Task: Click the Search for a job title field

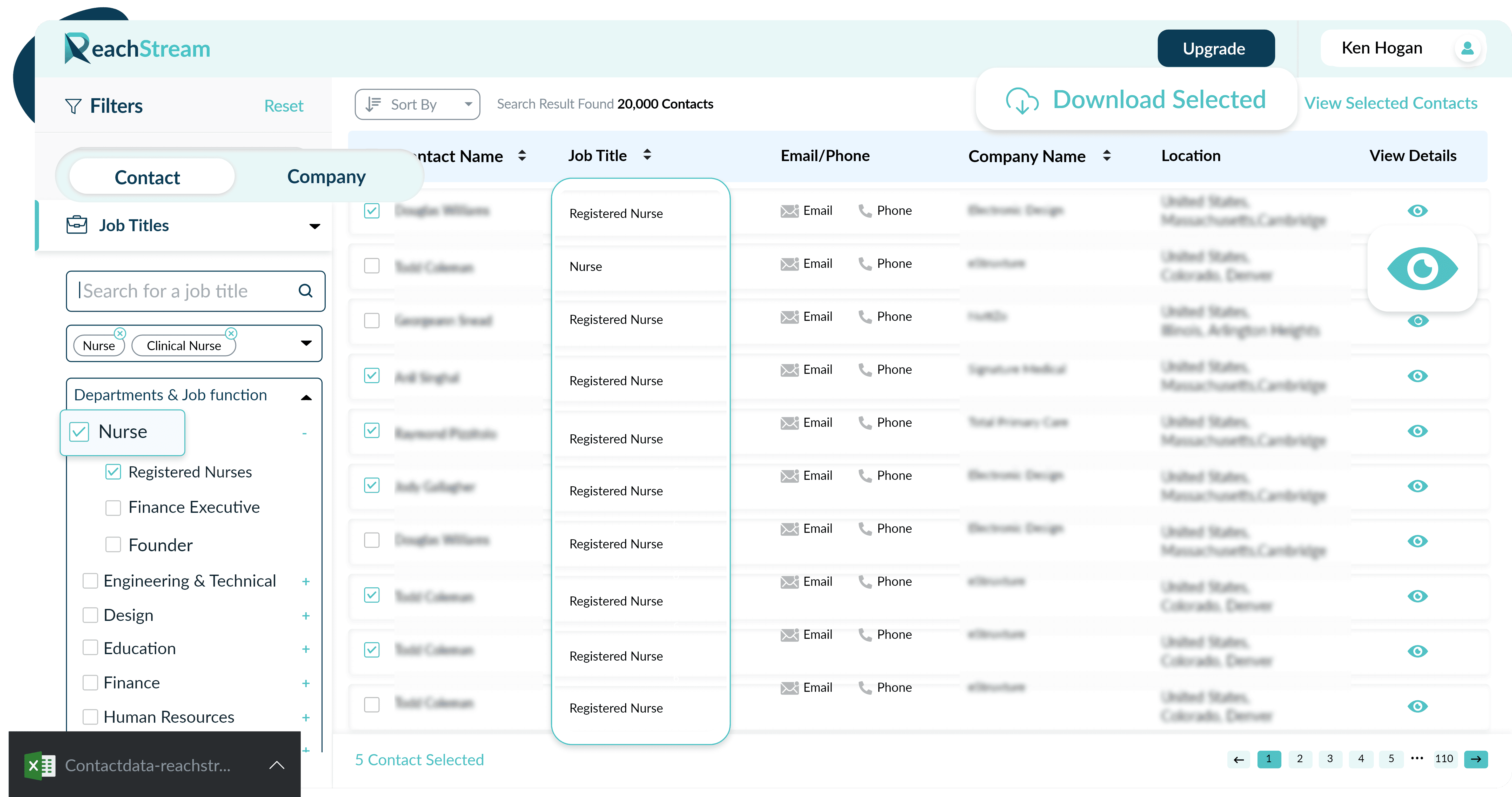Action: [x=196, y=291]
